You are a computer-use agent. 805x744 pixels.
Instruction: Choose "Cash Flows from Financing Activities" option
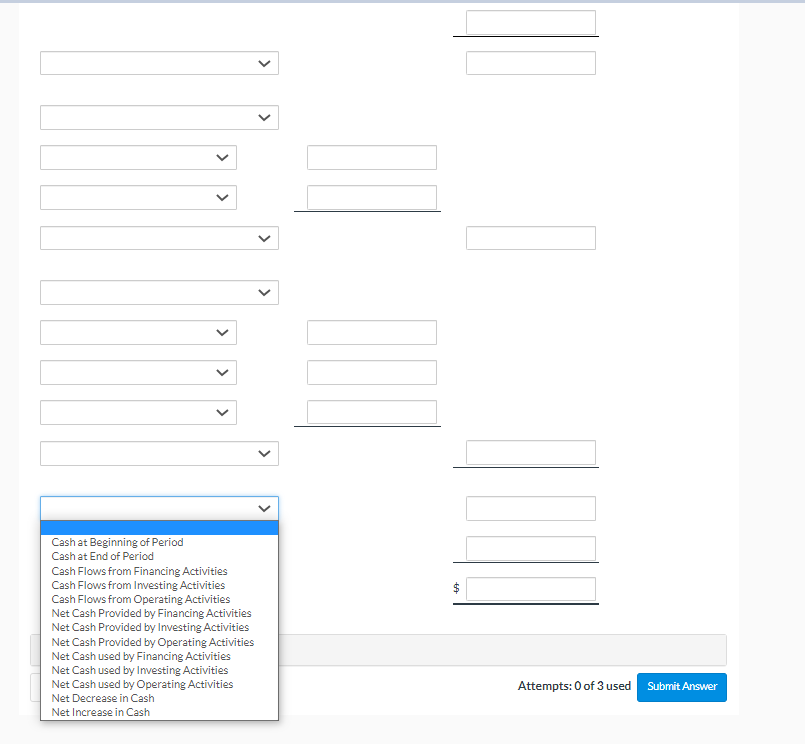click(139, 570)
